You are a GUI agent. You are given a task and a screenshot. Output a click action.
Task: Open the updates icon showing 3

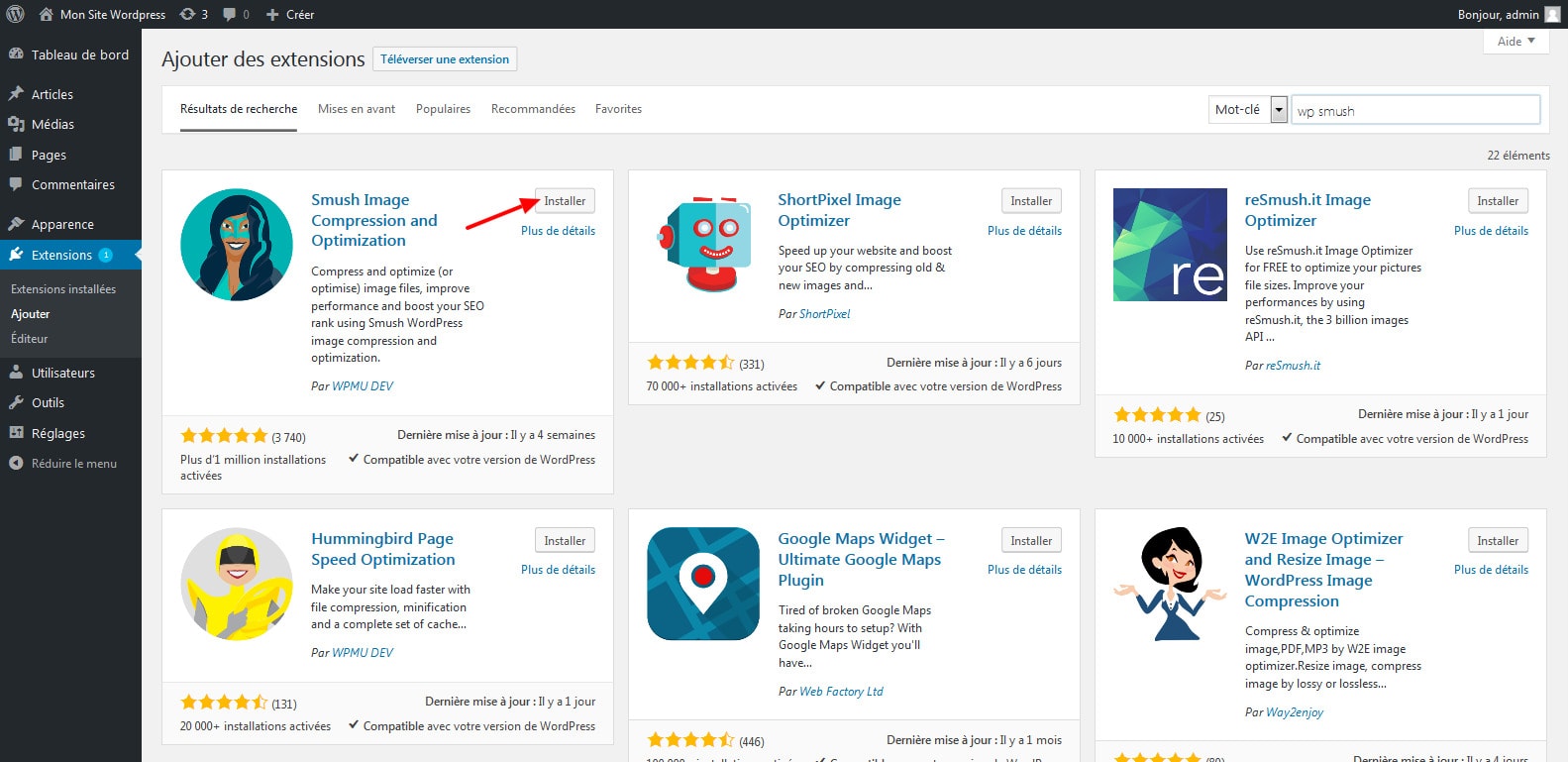187,14
